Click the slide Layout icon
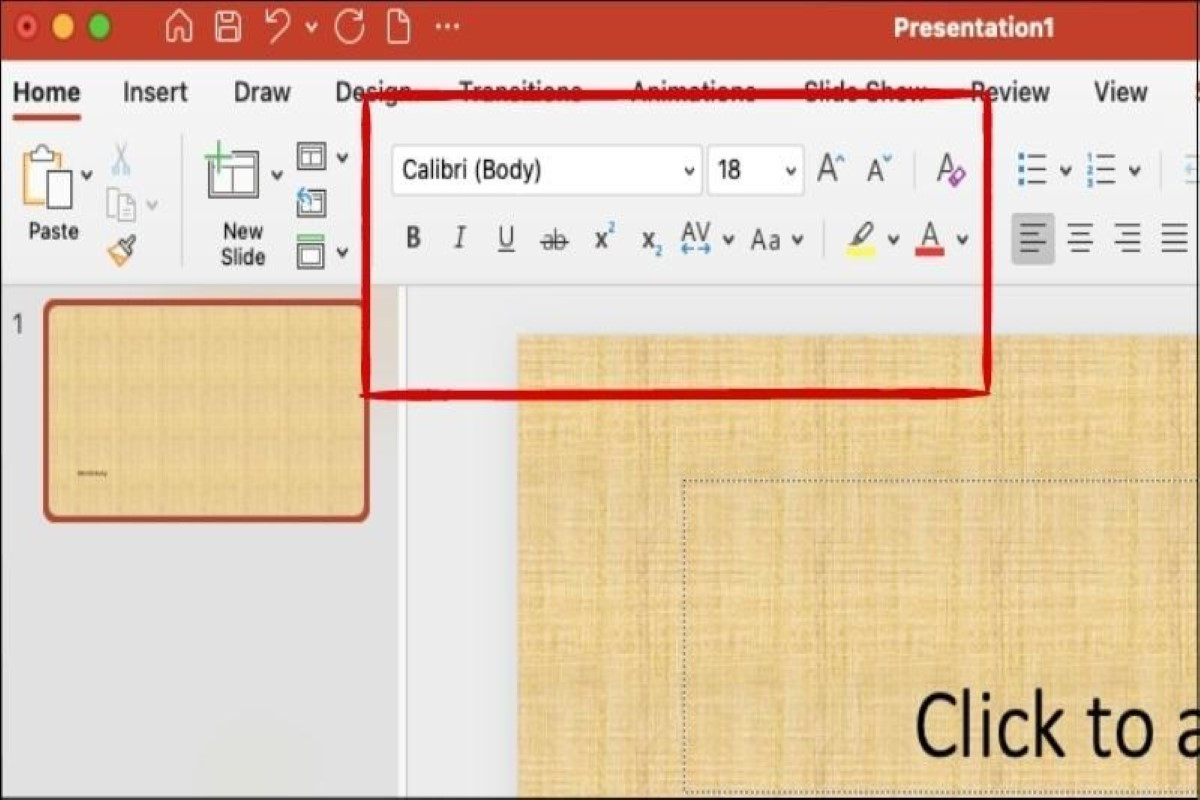This screenshot has width=1200, height=800. (312, 157)
